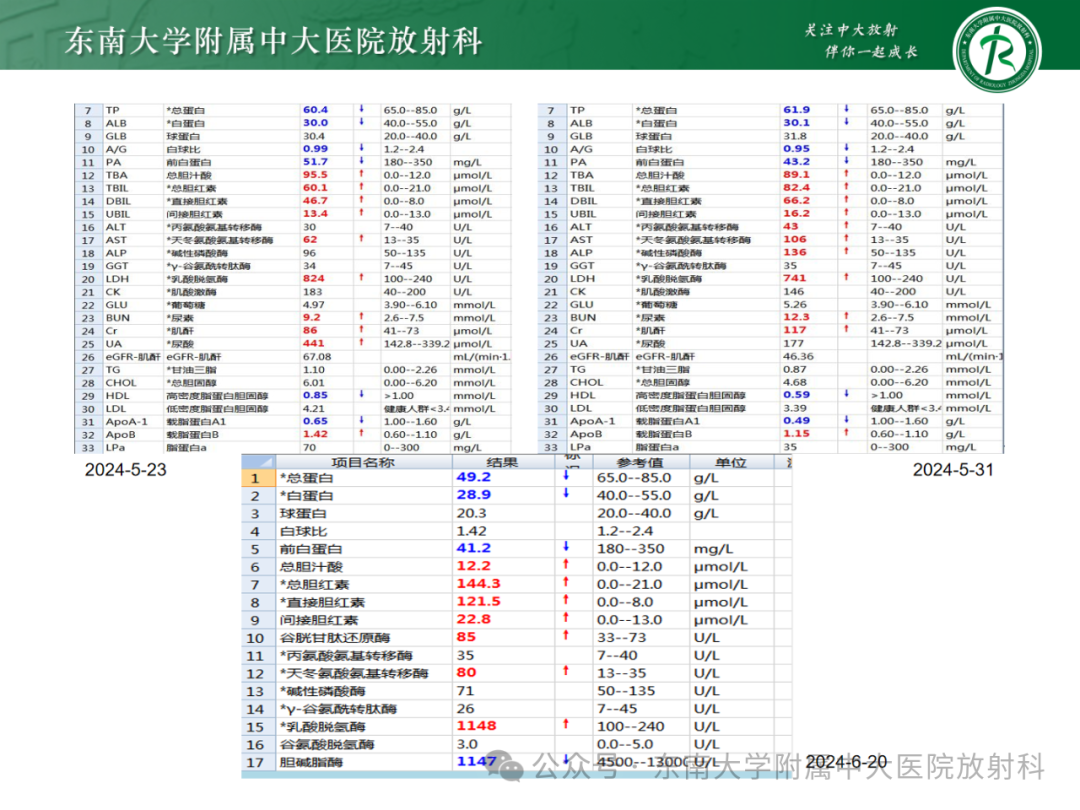The image size is (1080, 810).
Task: Click LDH value 824 in the 5-23 table
Action: click(313, 278)
